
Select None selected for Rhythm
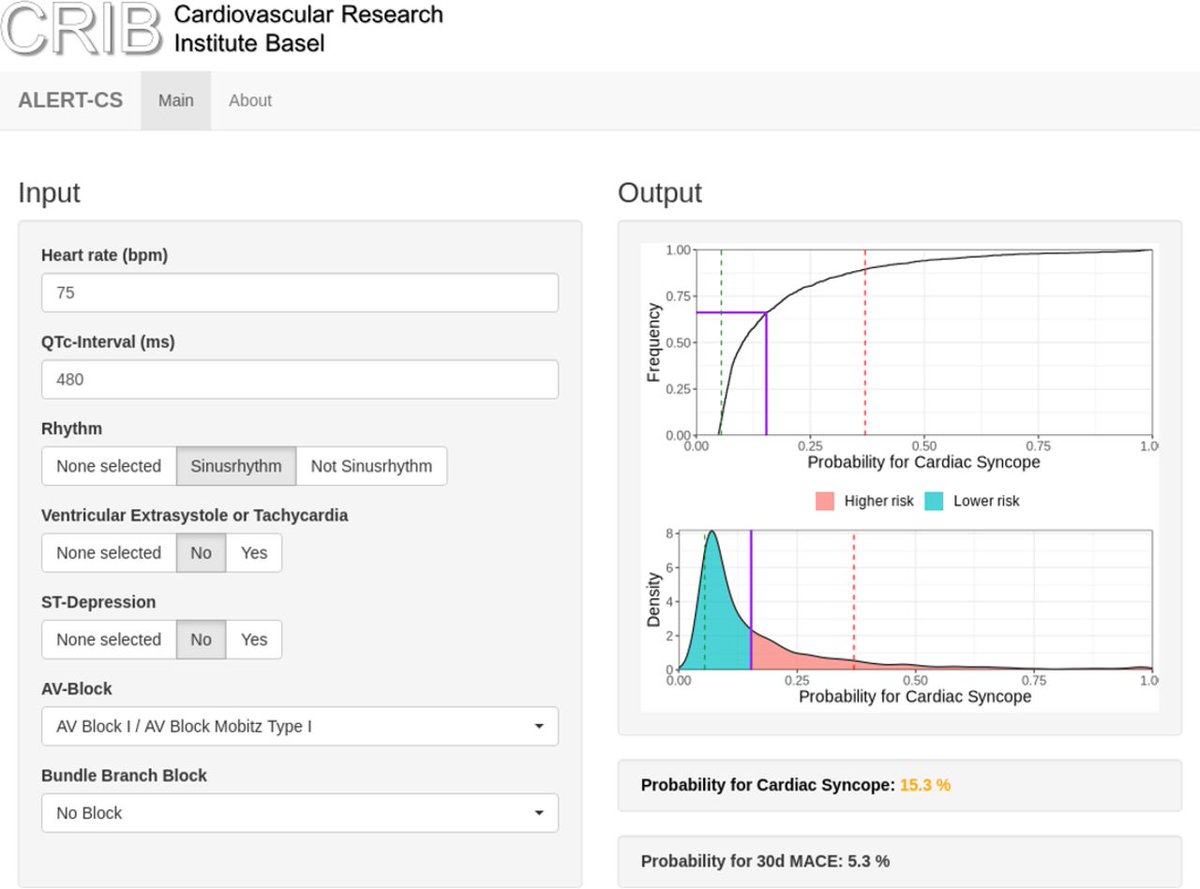tap(109, 466)
